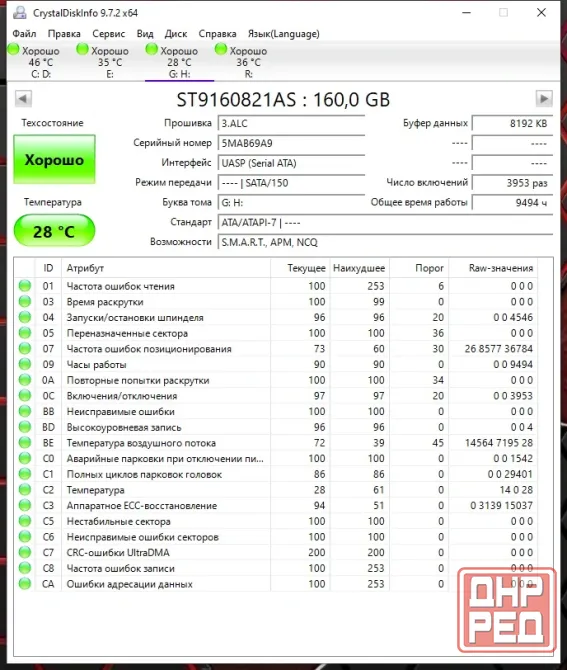Click the Атрибут column header

tap(166, 268)
